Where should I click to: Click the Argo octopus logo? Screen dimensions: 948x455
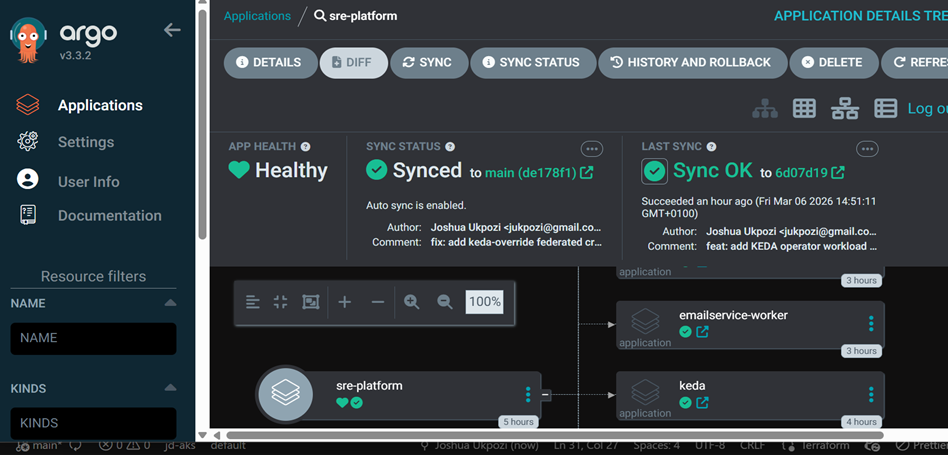(x=28, y=40)
